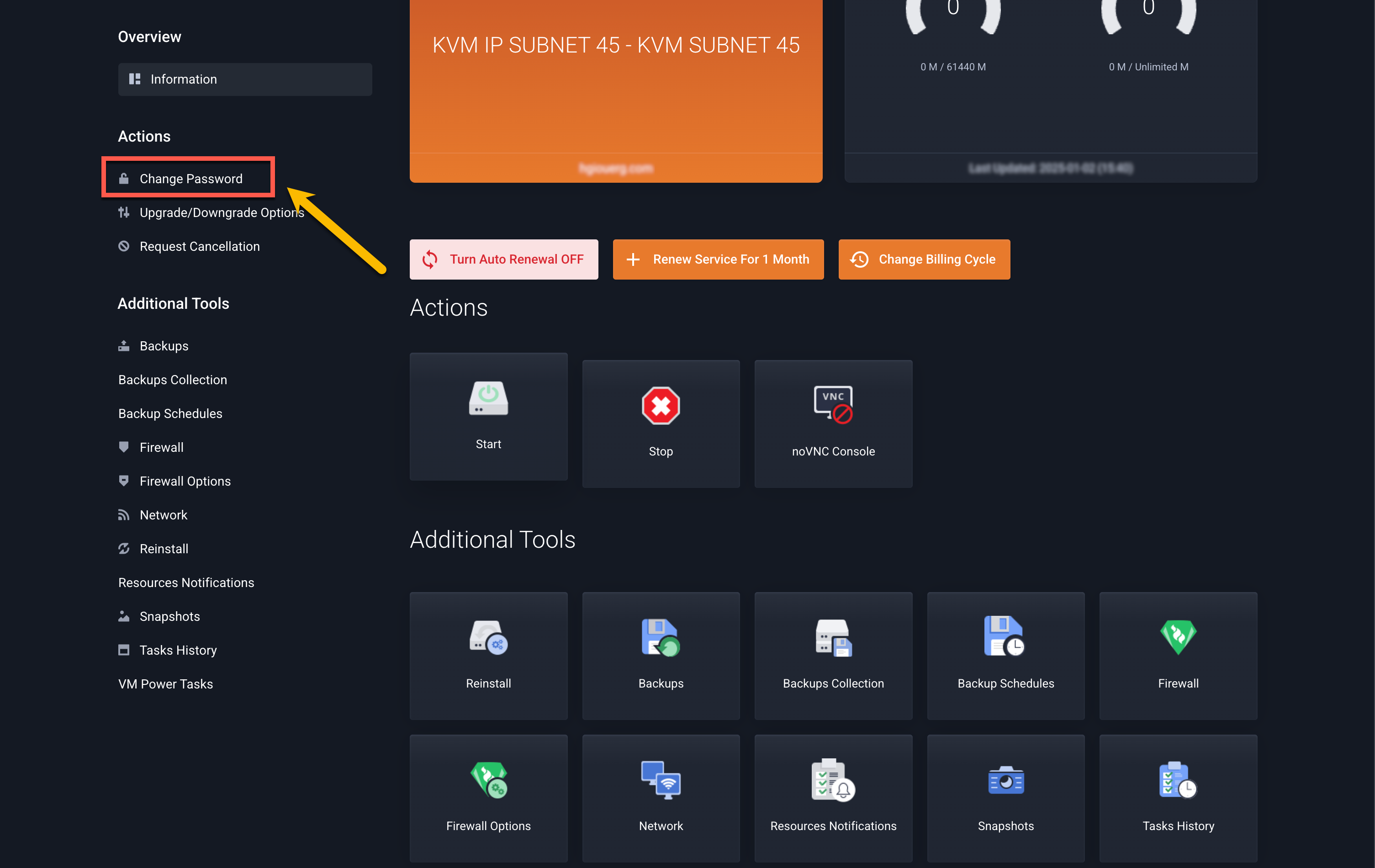Click the Stop VM icon
The image size is (1375, 868).
661,423
